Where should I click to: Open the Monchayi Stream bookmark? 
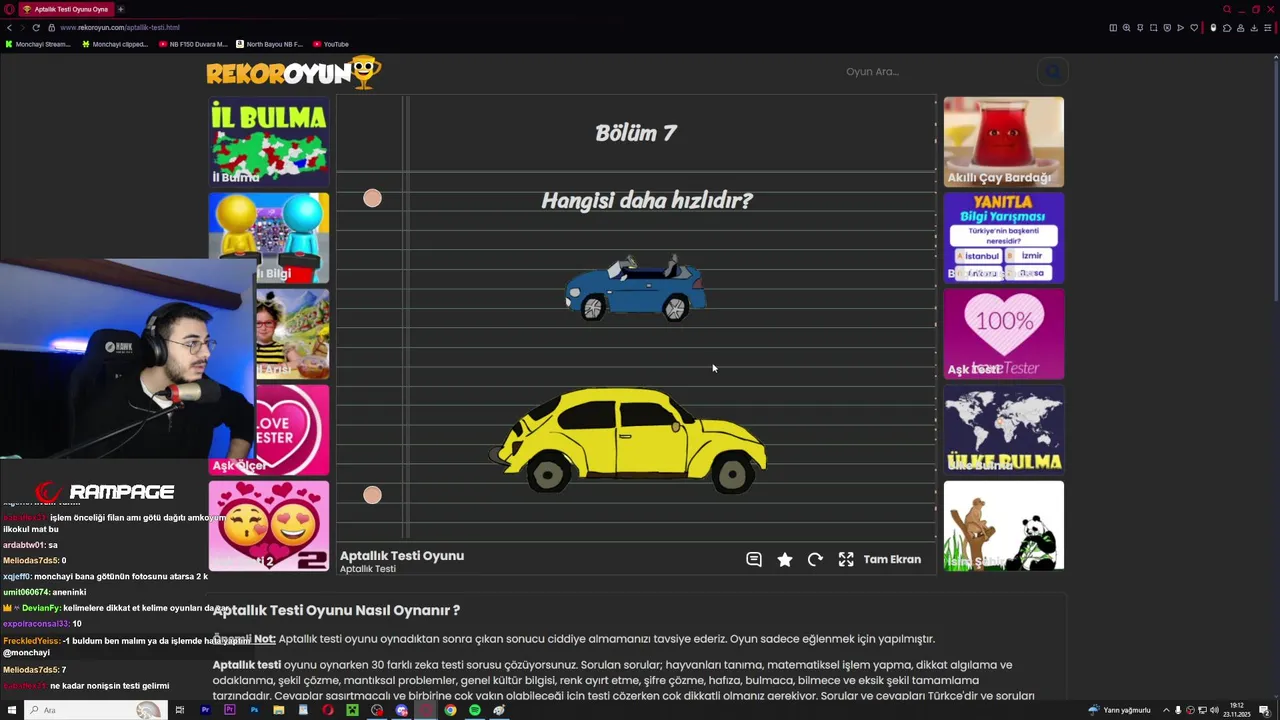coord(38,44)
